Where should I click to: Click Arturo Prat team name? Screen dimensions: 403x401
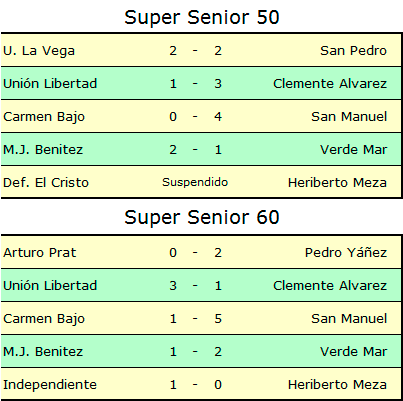pyautogui.click(x=40, y=253)
